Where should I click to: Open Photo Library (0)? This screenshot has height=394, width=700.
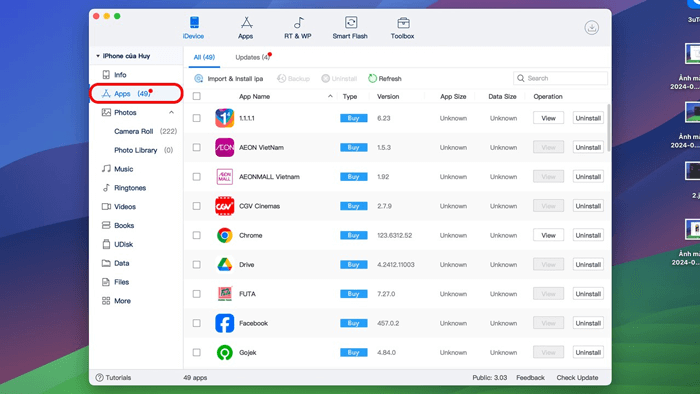[143, 150]
